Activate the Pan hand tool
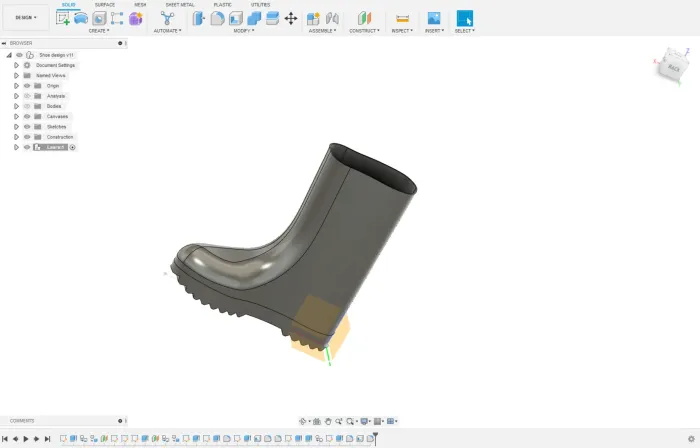Image resolution: width=700 pixels, height=448 pixels. click(328, 421)
